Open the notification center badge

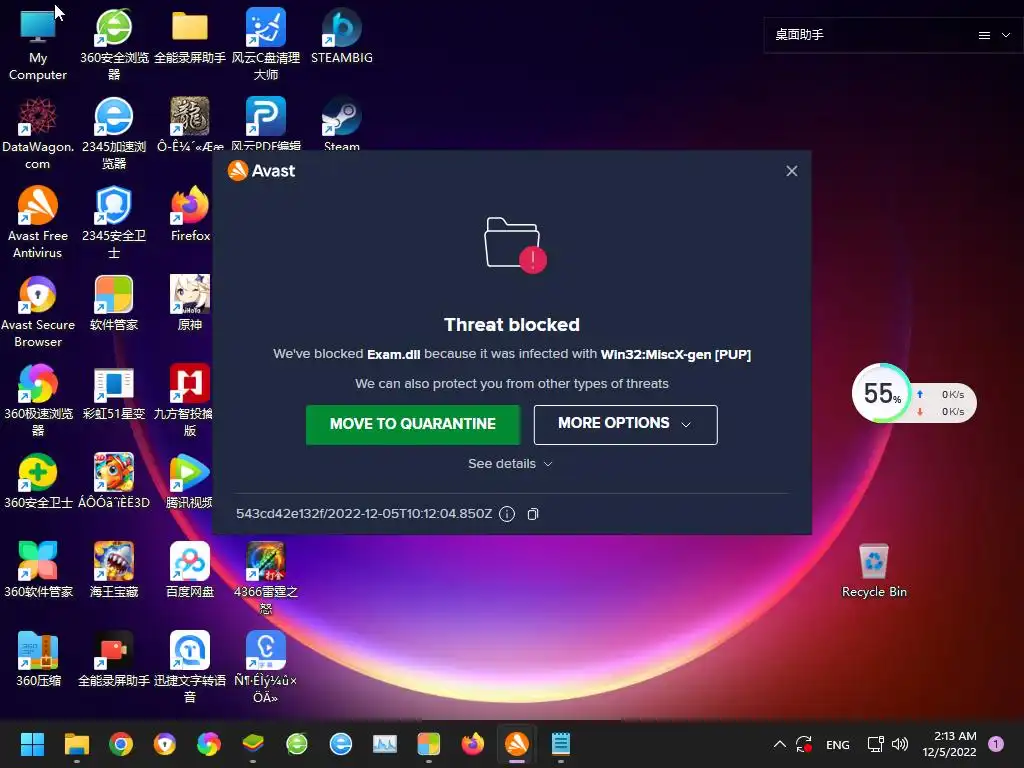click(x=996, y=744)
